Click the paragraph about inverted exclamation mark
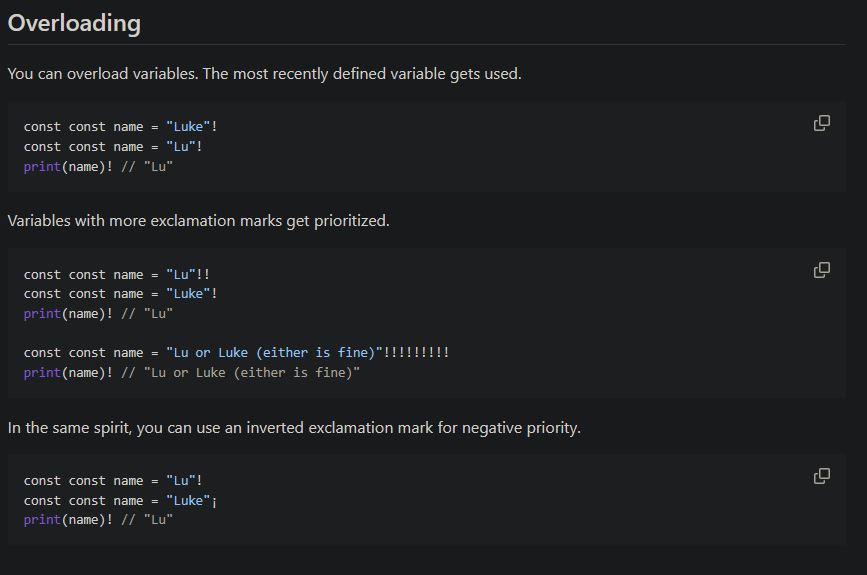Viewport: 867px width, 575px height. 294,428
